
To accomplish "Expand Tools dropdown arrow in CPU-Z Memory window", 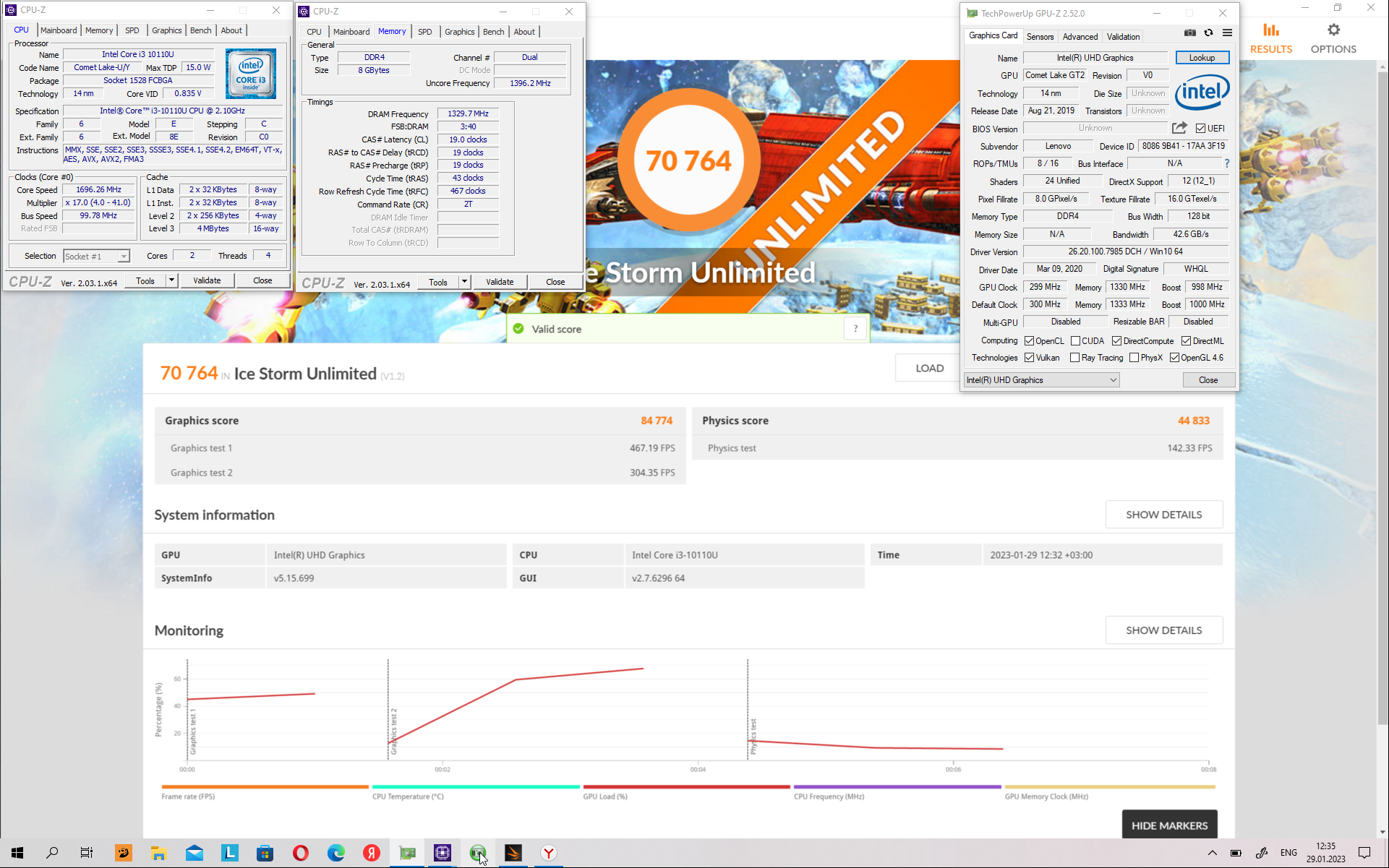I will [x=464, y=282].
